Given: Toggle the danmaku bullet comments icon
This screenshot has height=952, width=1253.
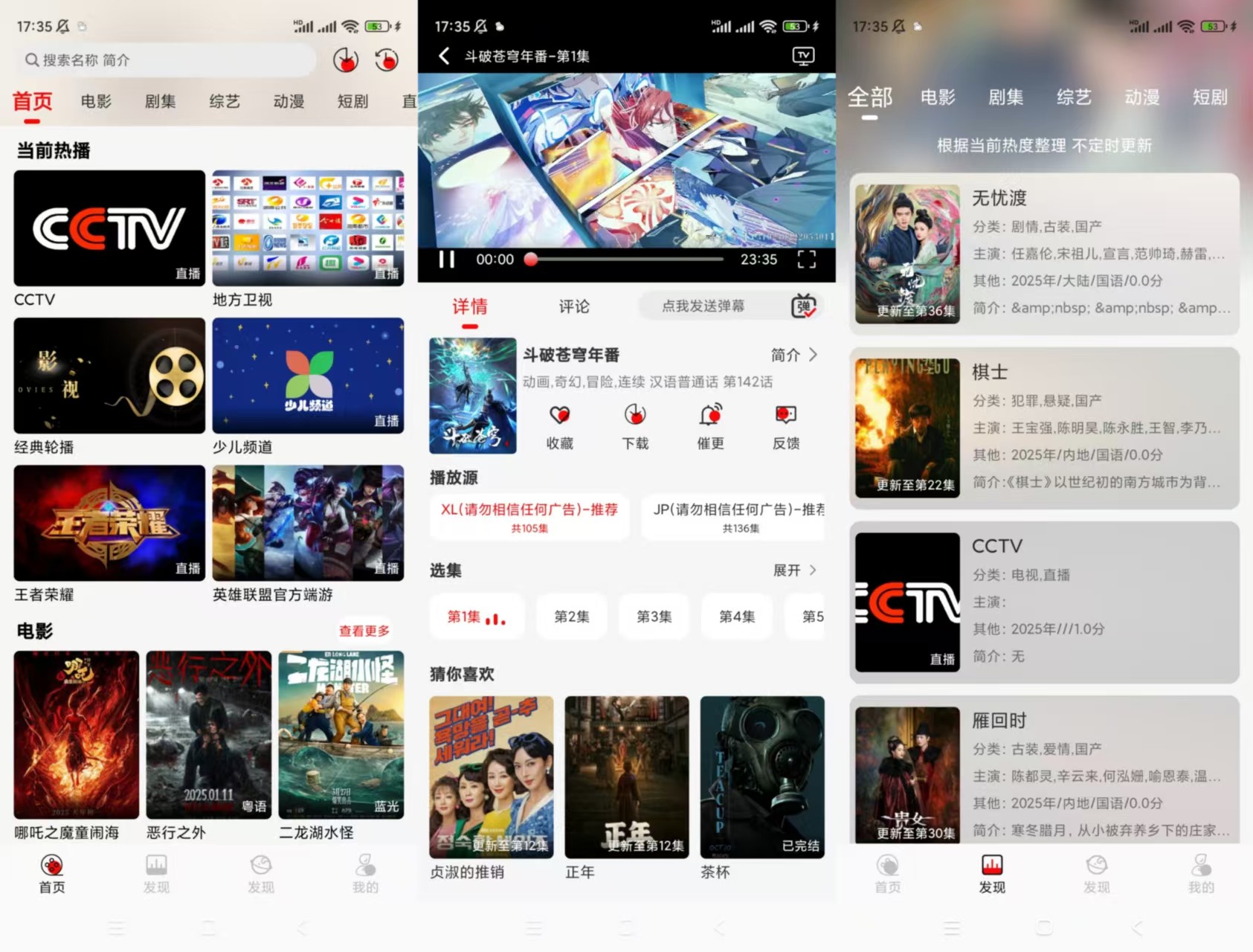Looking at the screenshot, I should [803, 306].
